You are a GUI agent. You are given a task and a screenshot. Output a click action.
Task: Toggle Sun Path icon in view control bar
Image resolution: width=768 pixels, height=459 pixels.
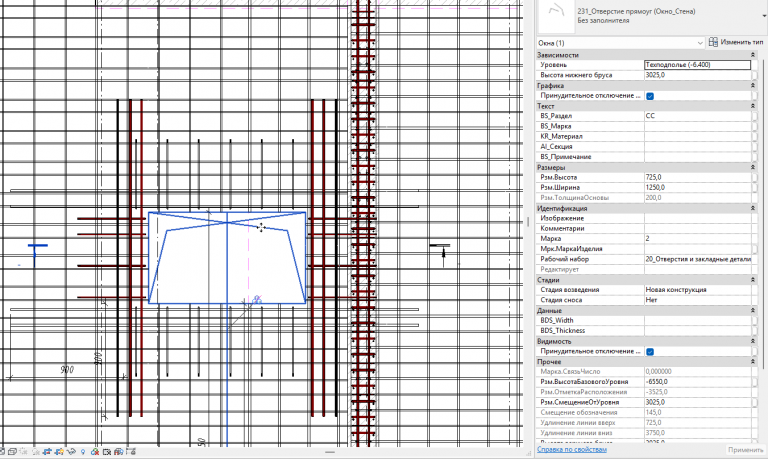click(23, 451)
